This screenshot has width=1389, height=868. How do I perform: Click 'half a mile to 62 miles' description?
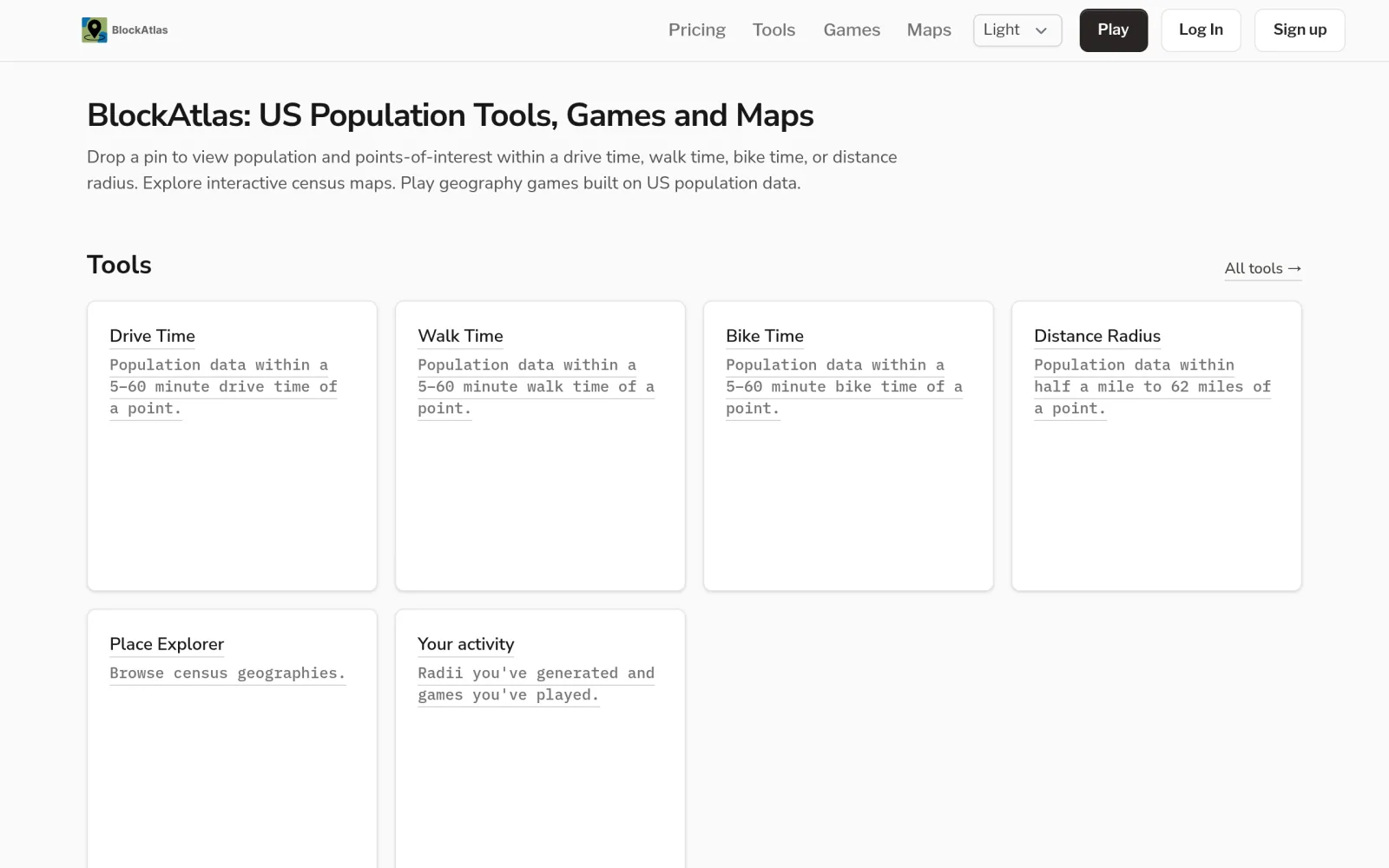click(1152, 387)
